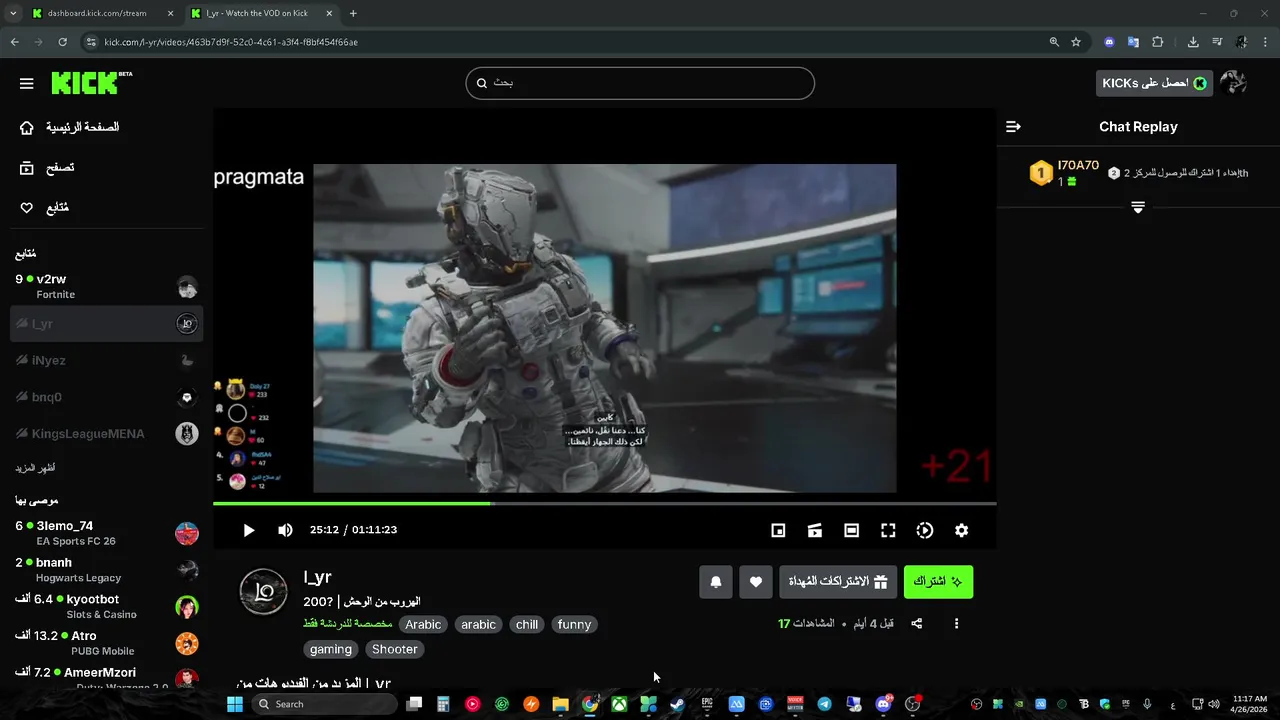Screen dimensions: 1280x720
Task: Select l_yr channel in followed list
Action: click(106, 323)
